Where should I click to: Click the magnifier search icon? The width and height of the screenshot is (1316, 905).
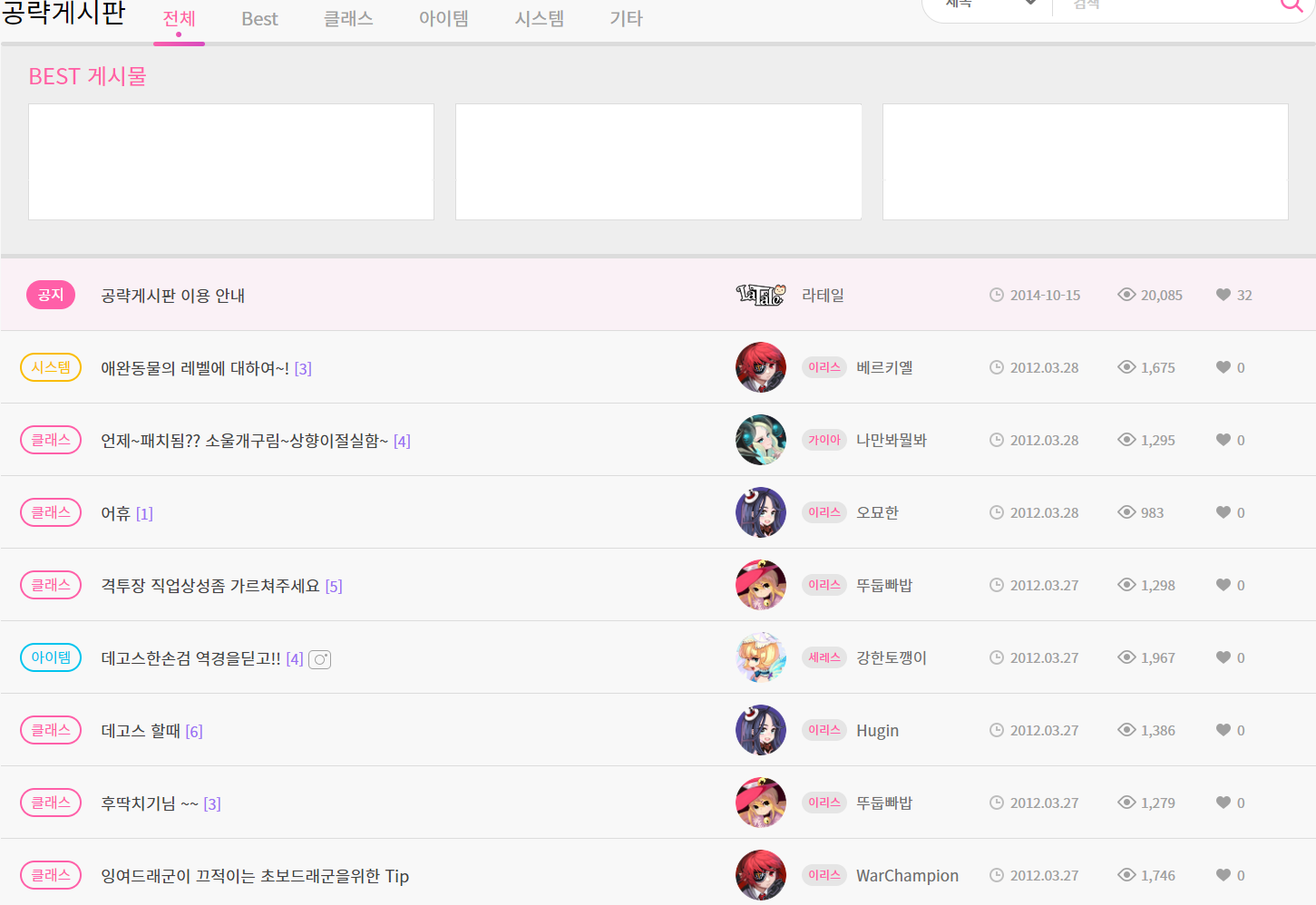(x=1291, y=5)
